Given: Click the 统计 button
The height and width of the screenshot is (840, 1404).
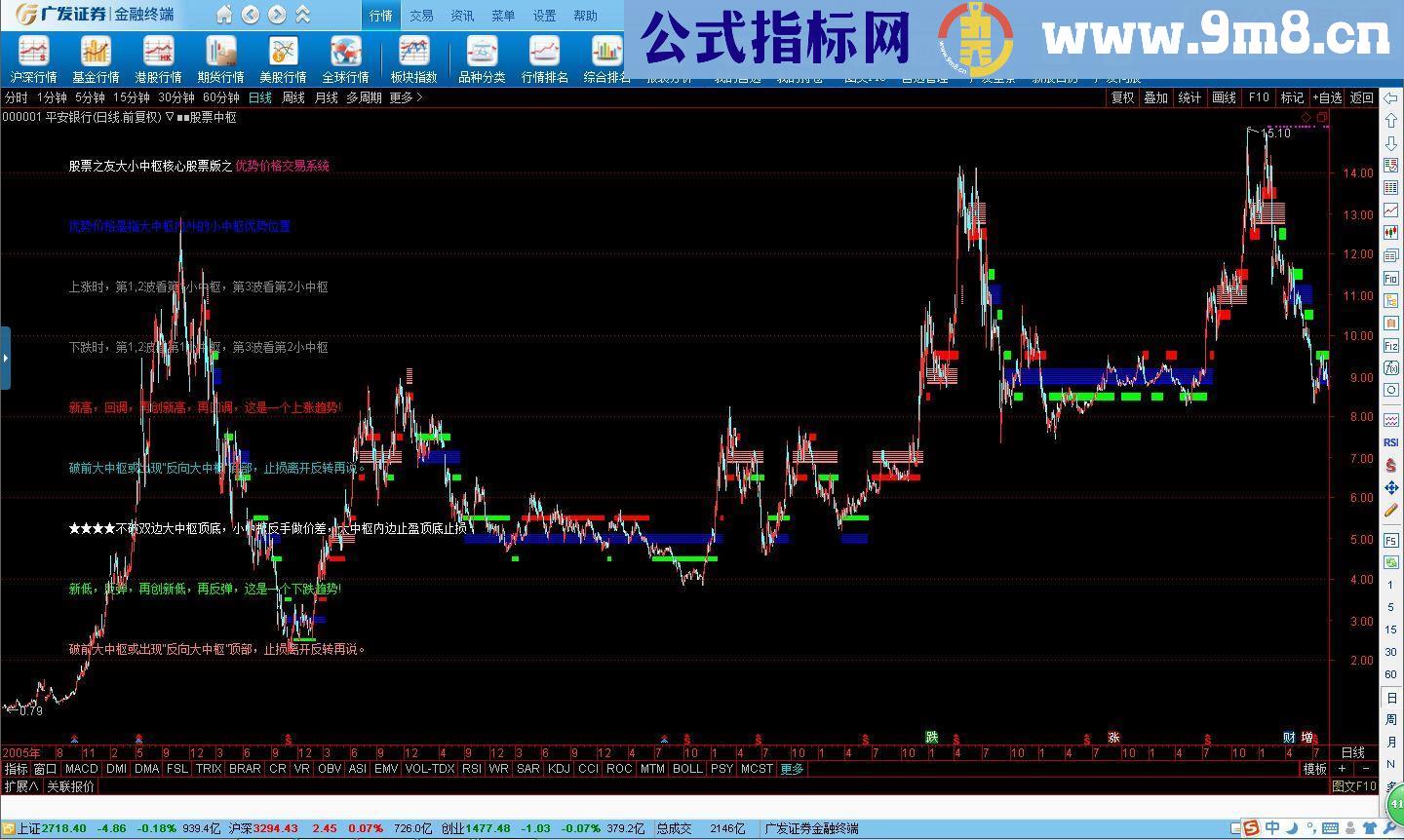Looking at the screenshot, I should tap(1190, 97).
